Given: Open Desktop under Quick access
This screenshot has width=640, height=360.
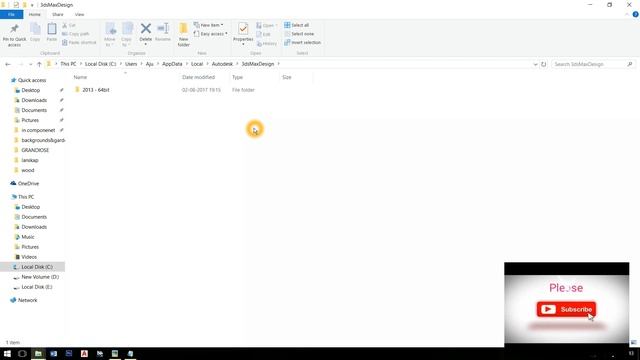Looking at the screenshot, I should (x=31, y=90).
